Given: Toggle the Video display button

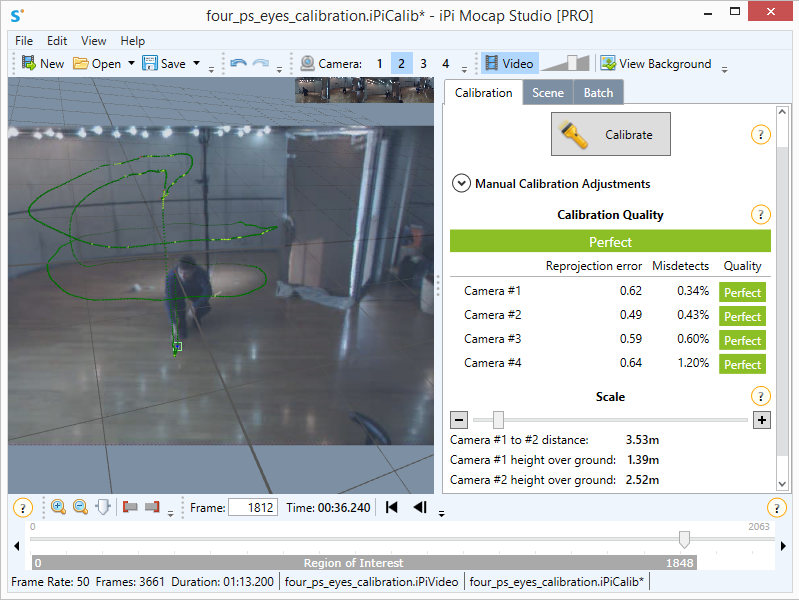Looking at the screenshot, I should pyautogui.click(x=510, y=63).
